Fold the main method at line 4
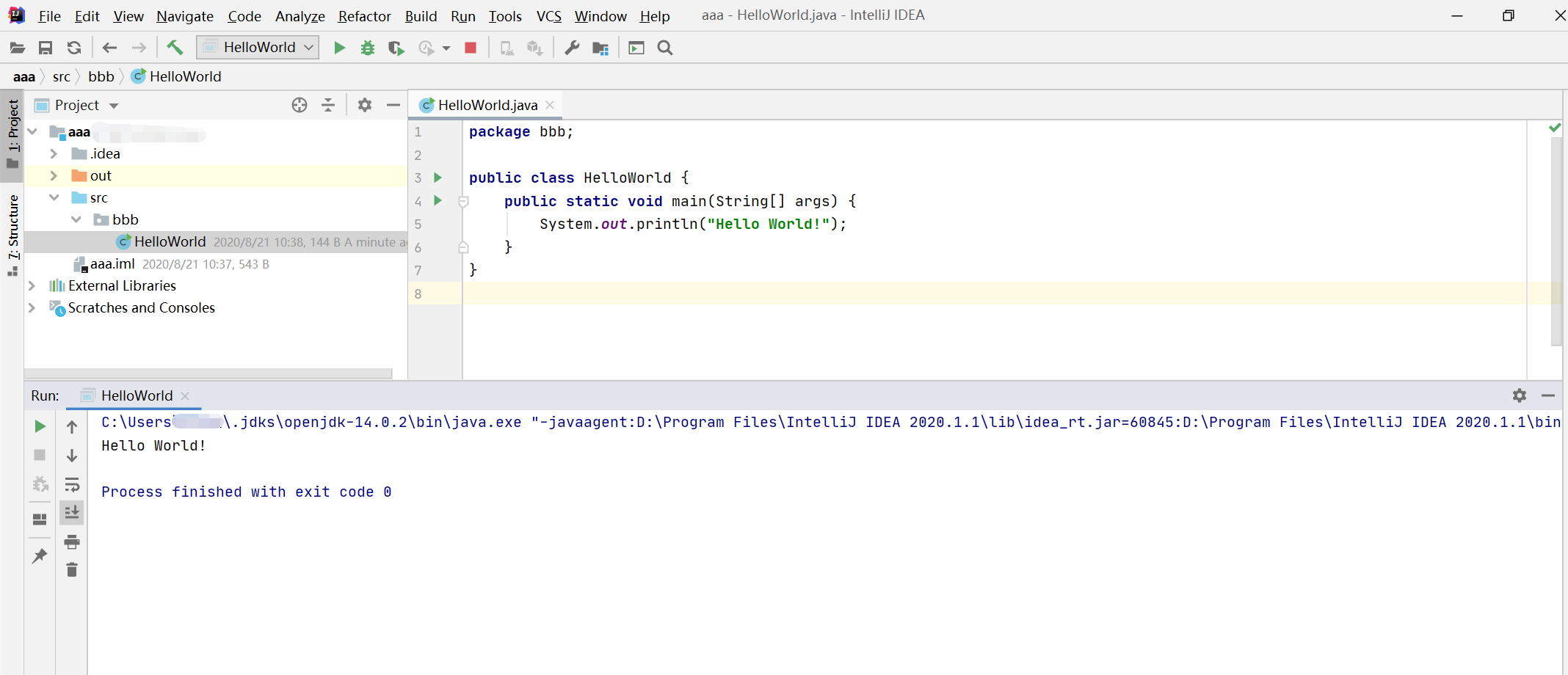 pyautogui.click(x=463, y=201)
